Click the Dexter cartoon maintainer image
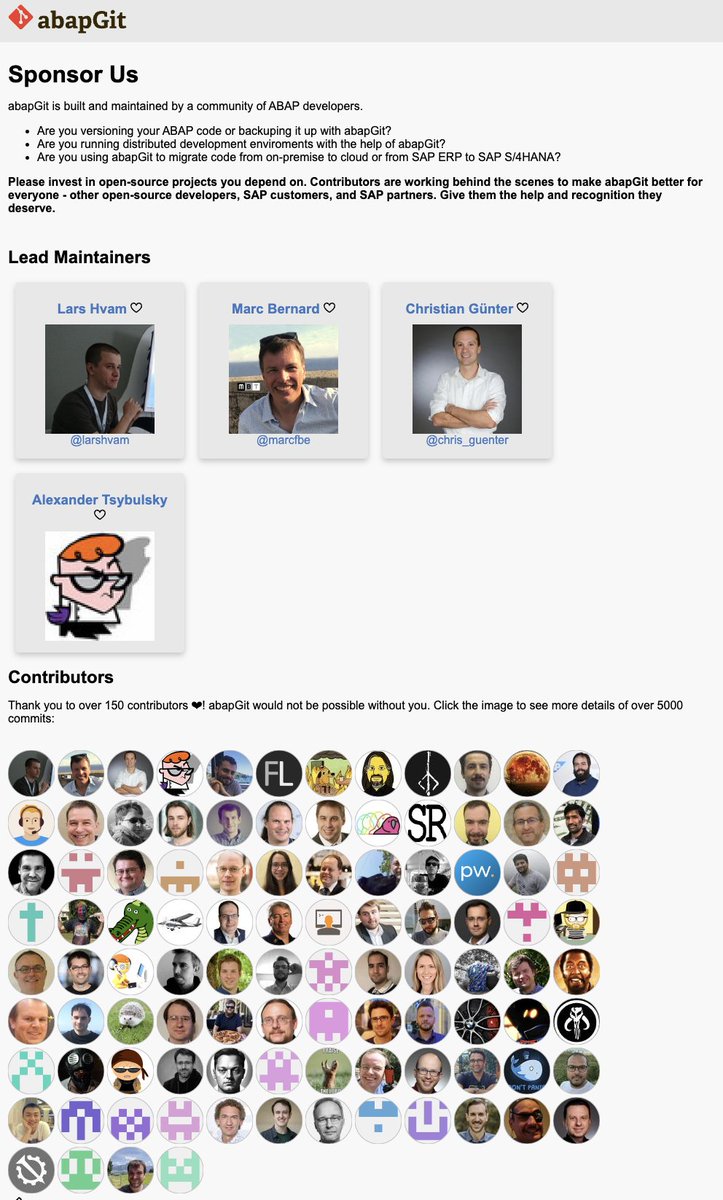723x1200 pixels. pyautogui.click(x=100, y=586)
